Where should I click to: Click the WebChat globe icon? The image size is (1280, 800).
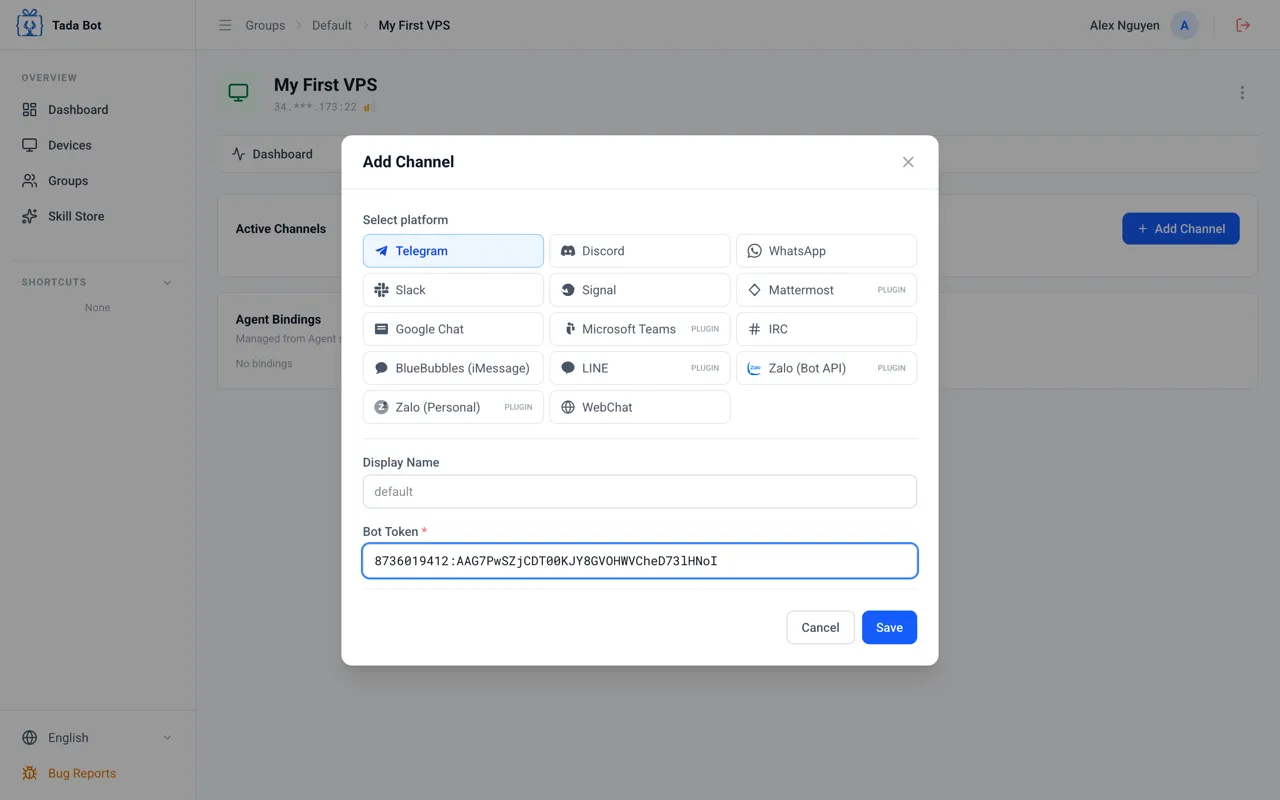[x=568, y=407]
